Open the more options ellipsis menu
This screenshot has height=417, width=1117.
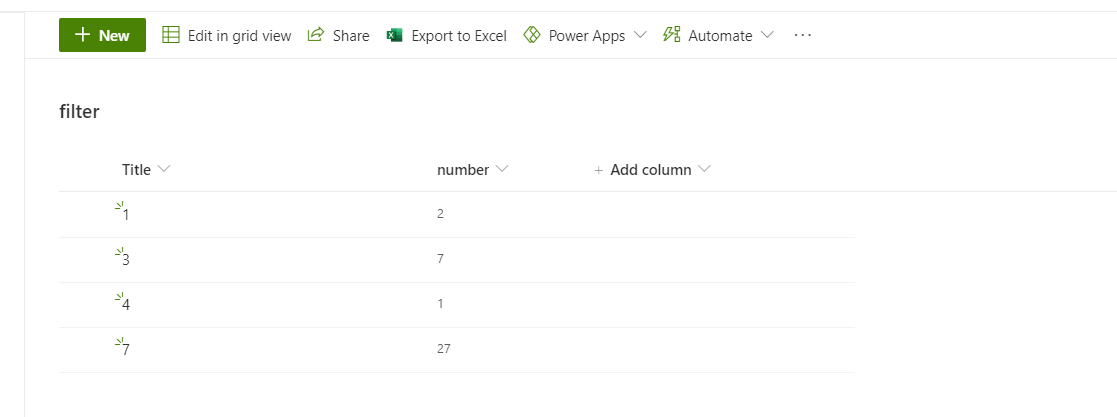(802, 35)
